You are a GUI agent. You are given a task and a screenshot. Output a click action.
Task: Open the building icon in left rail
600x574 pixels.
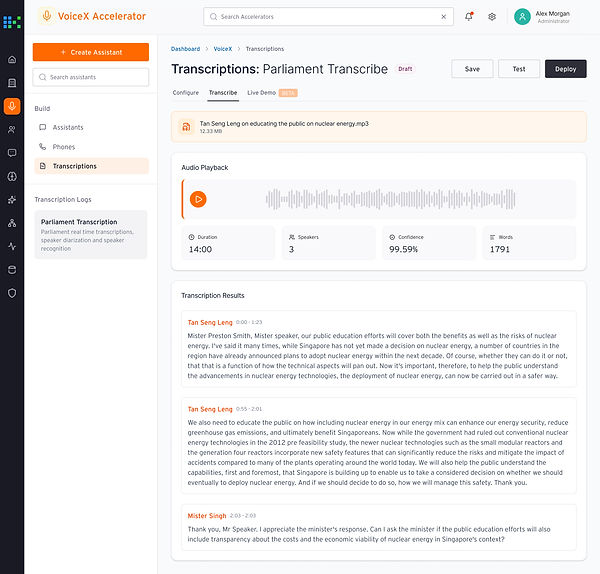[x=12, y=83]
